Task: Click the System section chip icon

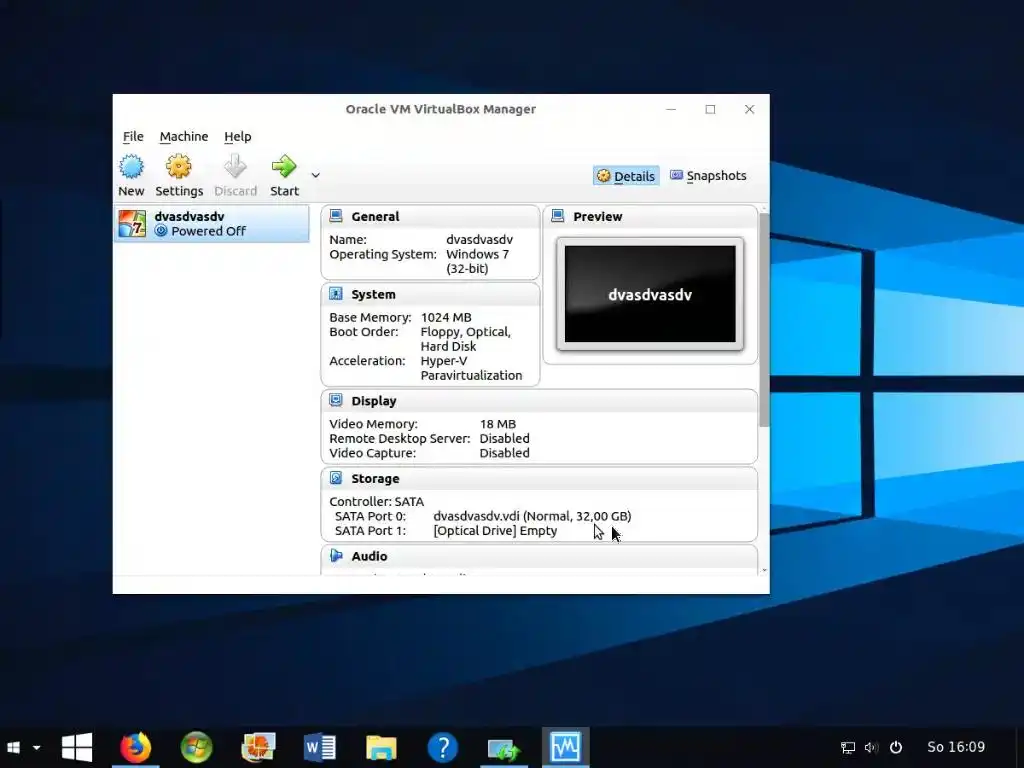Action: pyautogui.click(x=336, y=293)
